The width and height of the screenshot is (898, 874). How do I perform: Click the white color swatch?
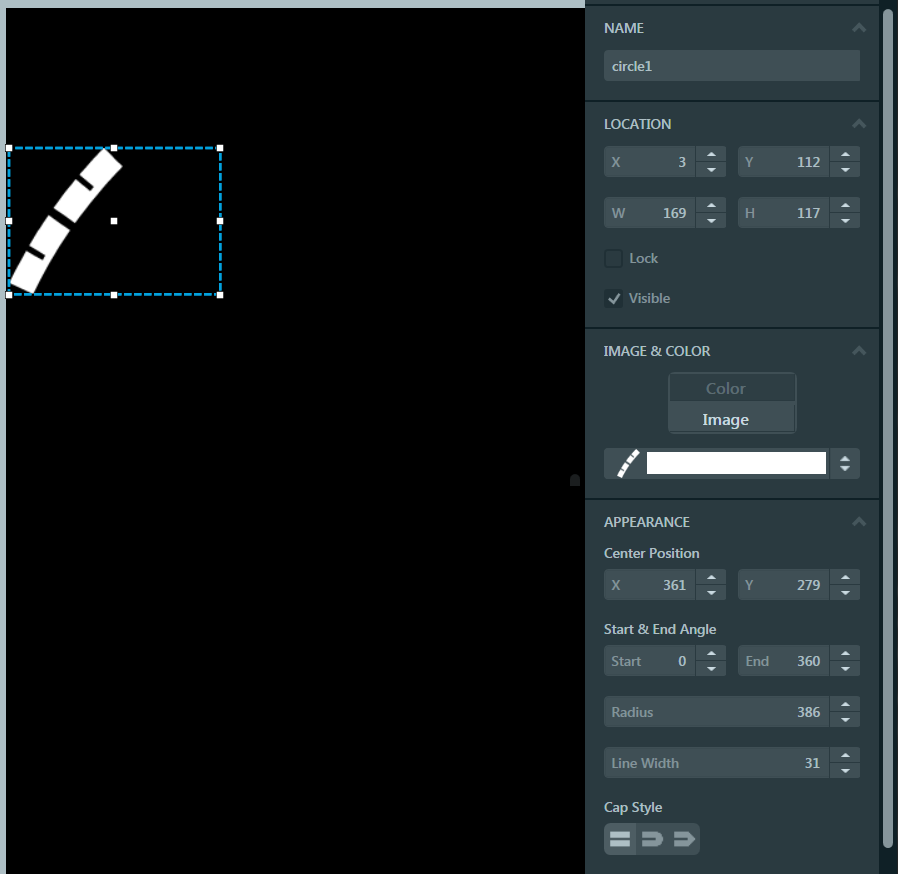(x=736, y=463)
